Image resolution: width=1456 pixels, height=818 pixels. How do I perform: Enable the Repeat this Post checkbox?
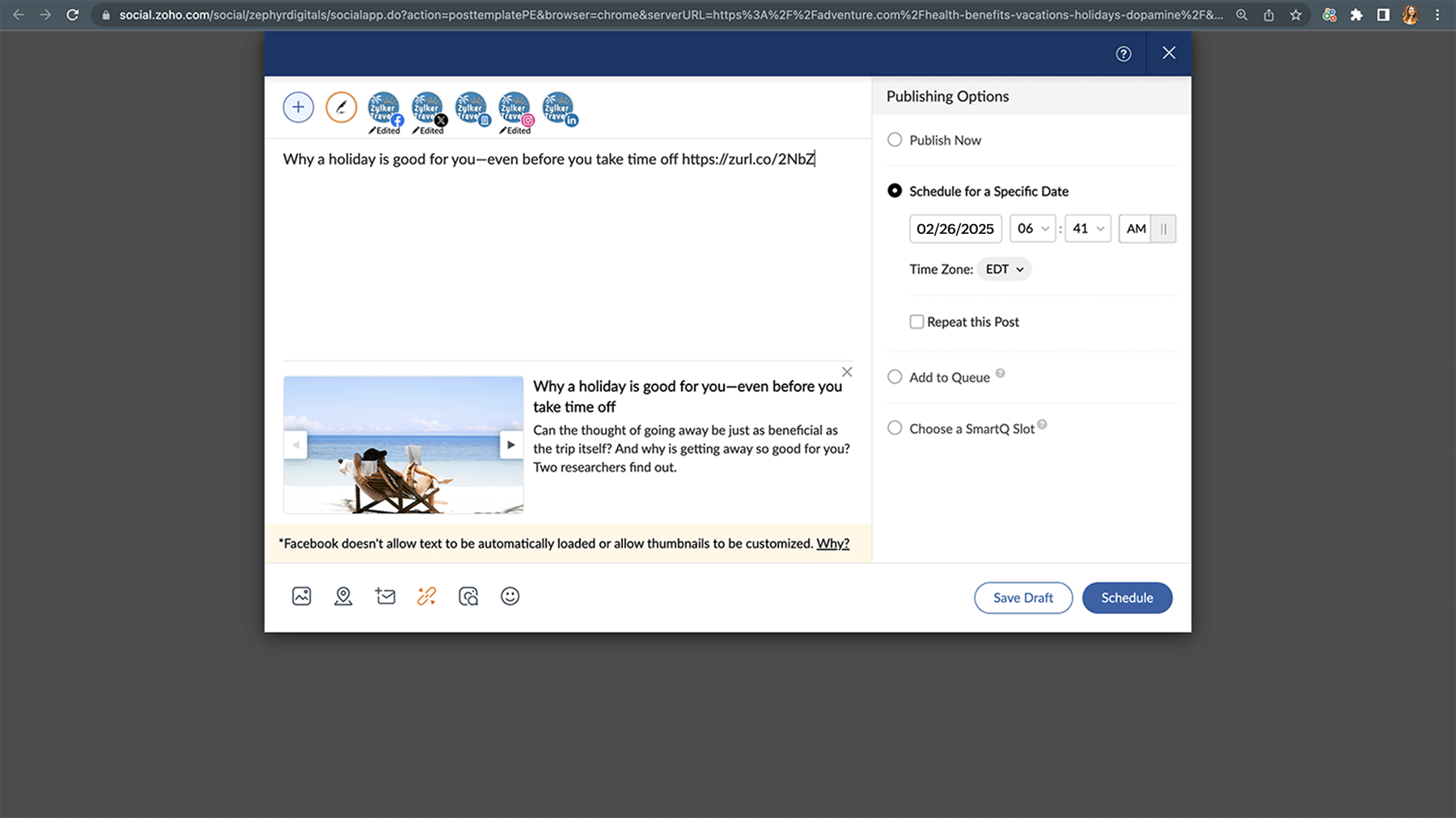click(916, 322)
